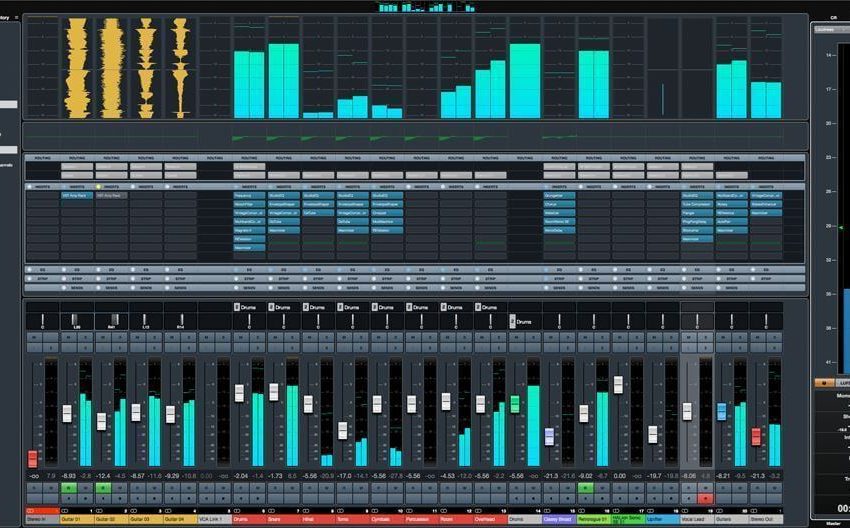This screenshot has width=850, height=528.
Task: Select the Stereo Out channel name
Action: pos(765,519)
